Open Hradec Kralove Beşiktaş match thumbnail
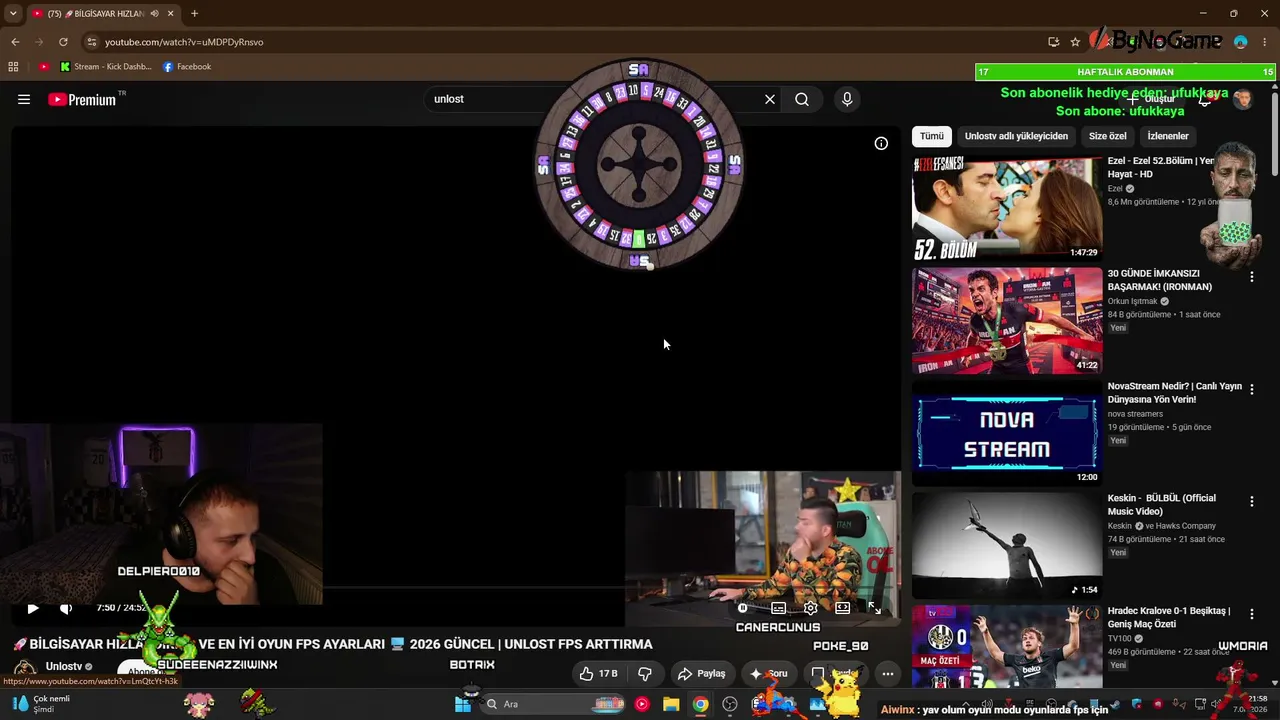The width and height of the screenshot is (1280, 720). (1007, 647)
